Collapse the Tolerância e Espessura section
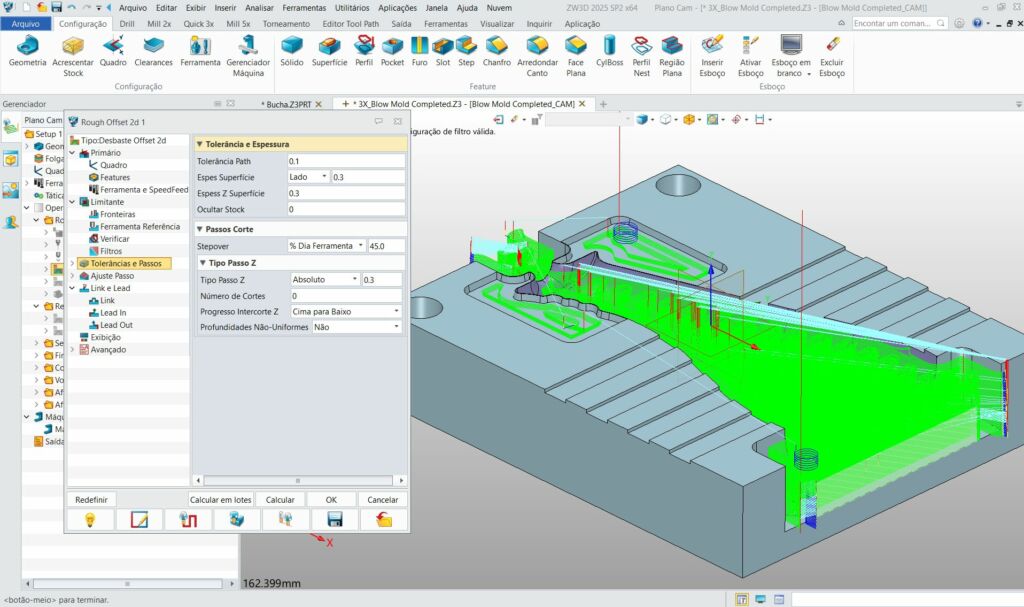Image resolution: width=1024 pixels, height=607 pixels. [200, 144]
